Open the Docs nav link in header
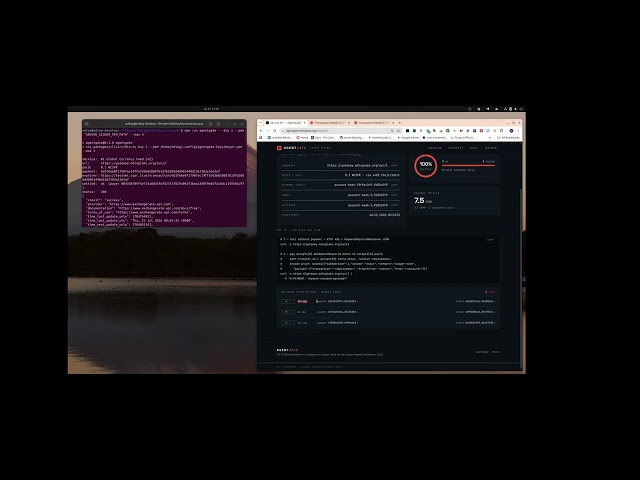This screenshot has height=480, width=640. tap(473, 148)
